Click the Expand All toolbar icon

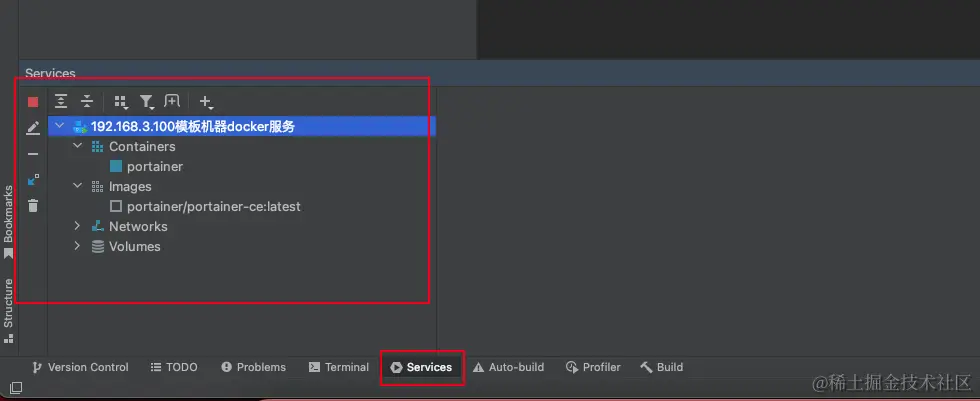point(61,101)
